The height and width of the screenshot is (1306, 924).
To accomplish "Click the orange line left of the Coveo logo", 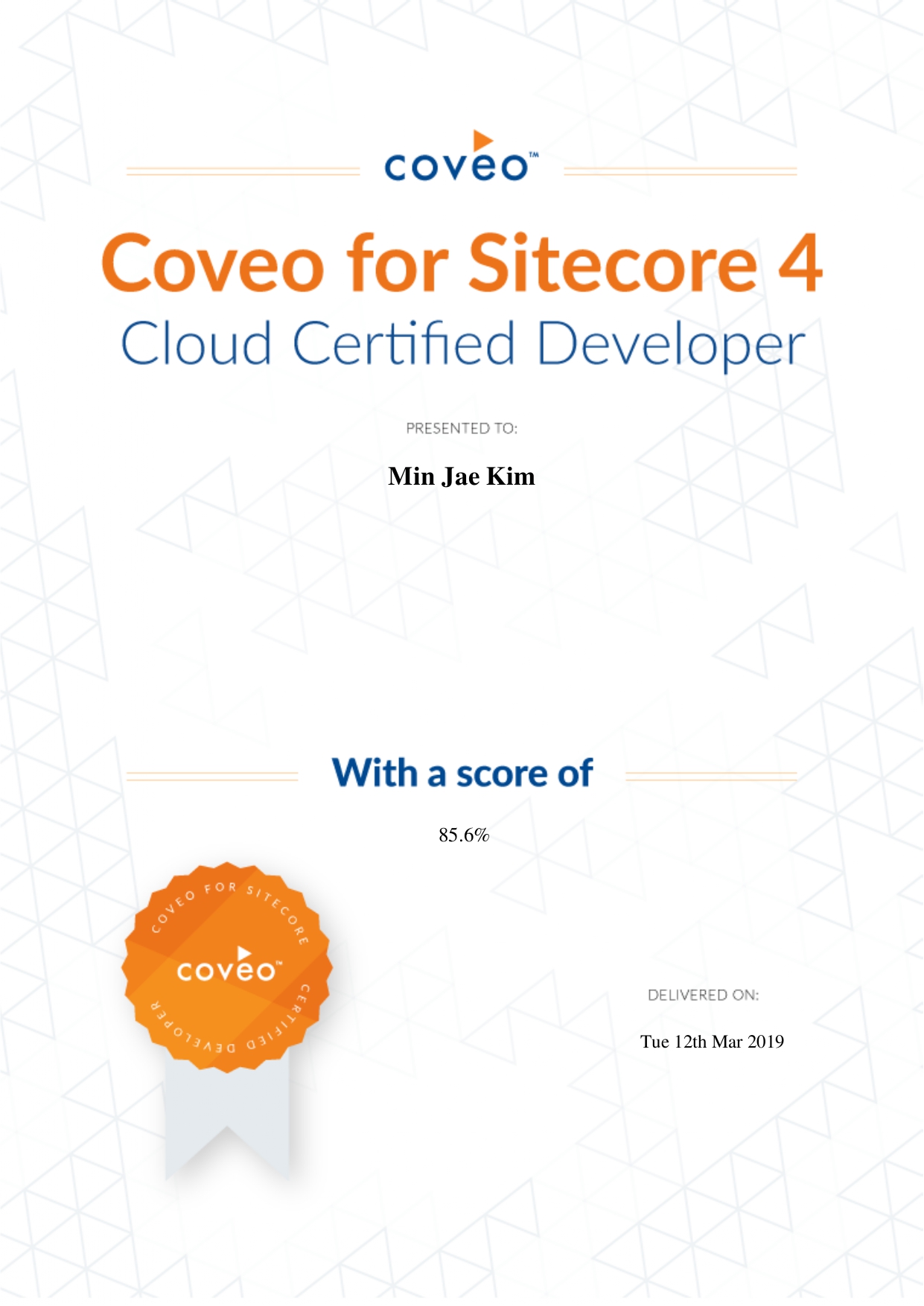I will click(243, 171).
